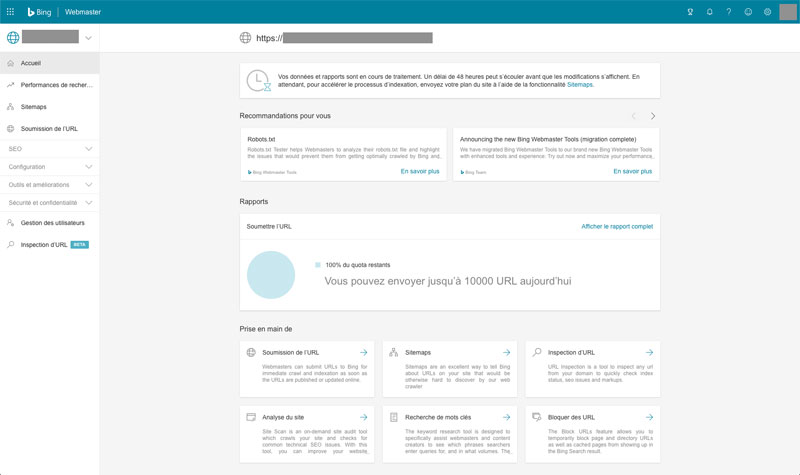
Task: Open the apps grid launcher icon
Action: pyautogui.click(x=10, y=12)
